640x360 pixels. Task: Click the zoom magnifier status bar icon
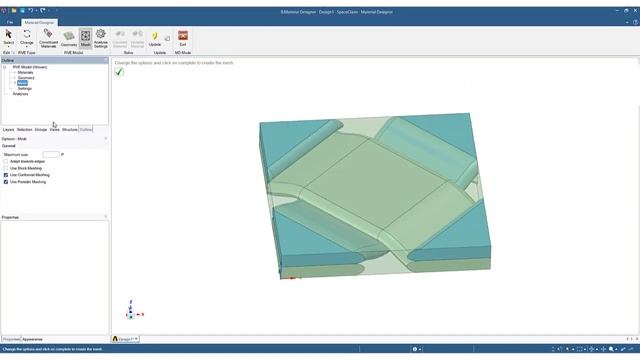(x=611, y=349)
